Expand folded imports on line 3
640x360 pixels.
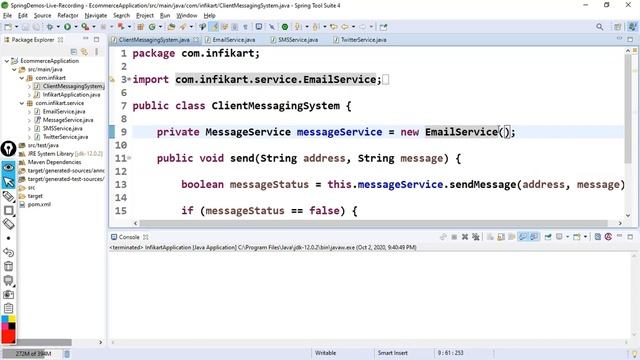tap(129, 79)
